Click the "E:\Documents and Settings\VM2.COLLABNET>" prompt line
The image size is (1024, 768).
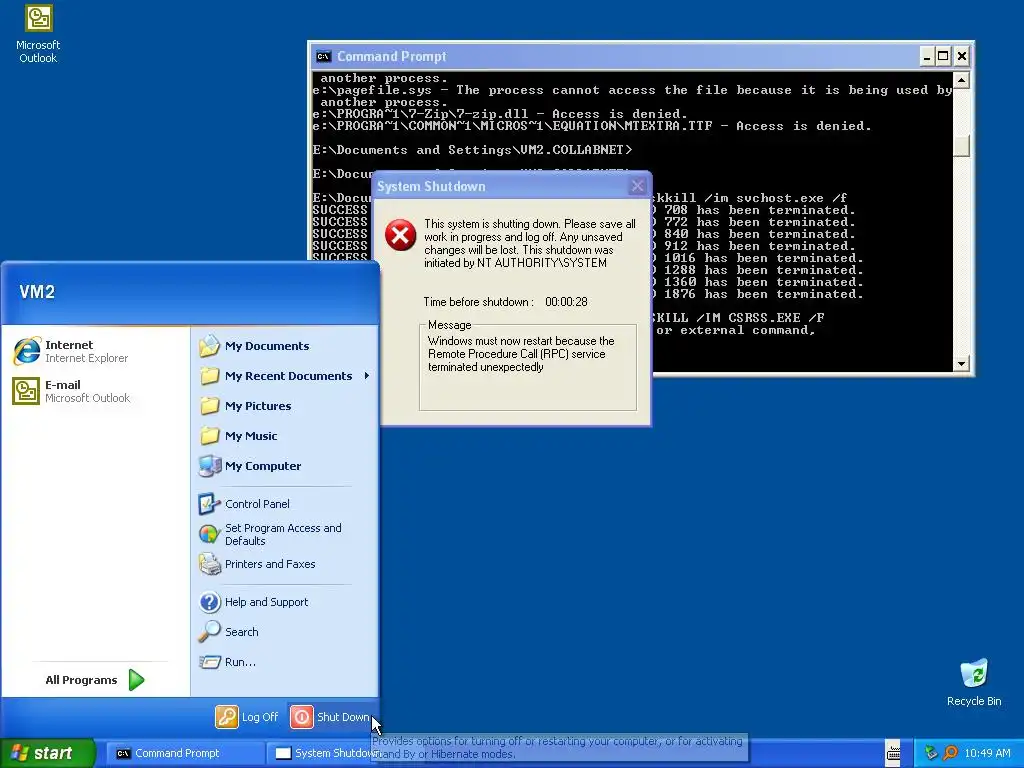pos(472,150)
